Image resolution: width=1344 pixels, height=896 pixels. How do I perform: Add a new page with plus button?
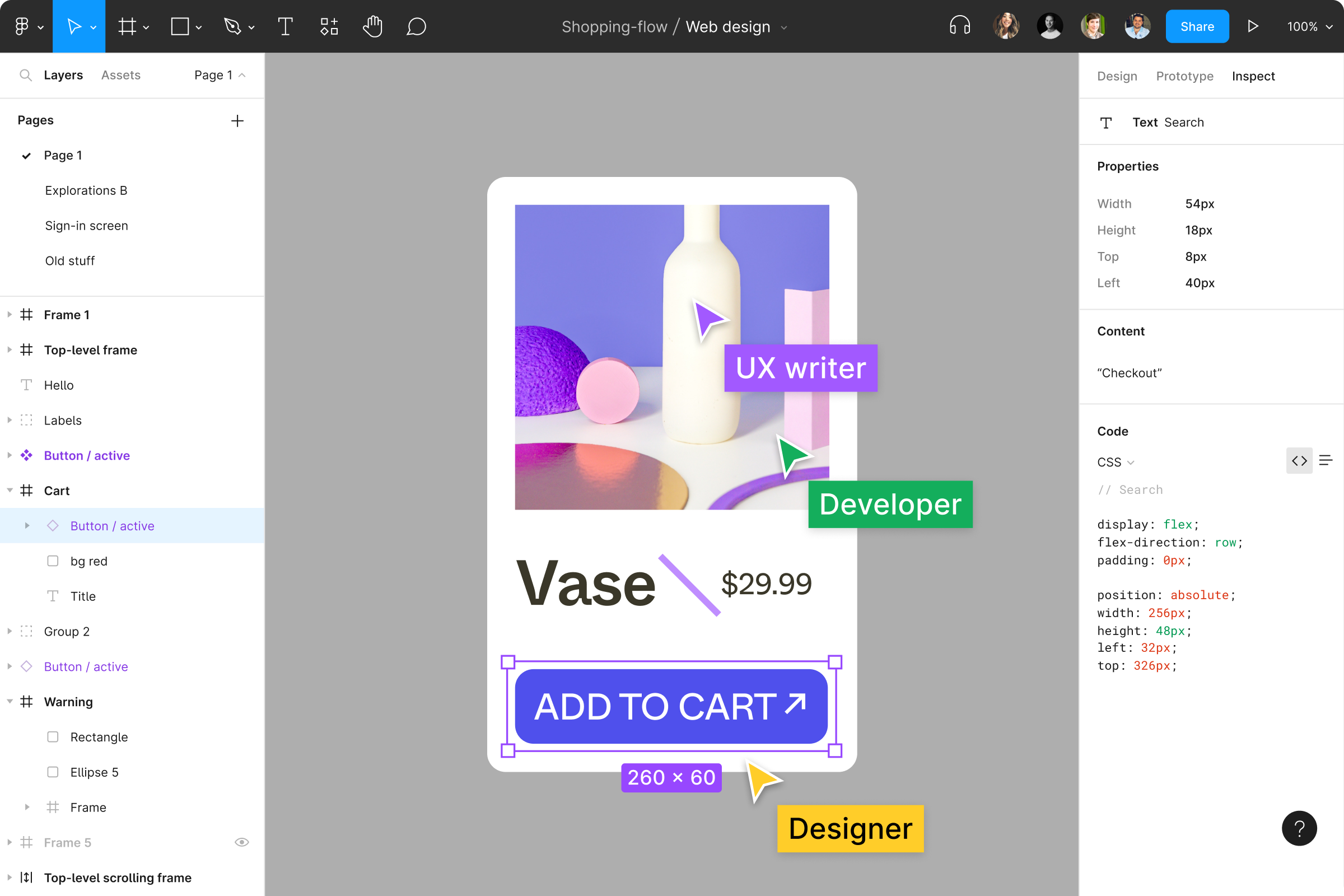[239, 120]
